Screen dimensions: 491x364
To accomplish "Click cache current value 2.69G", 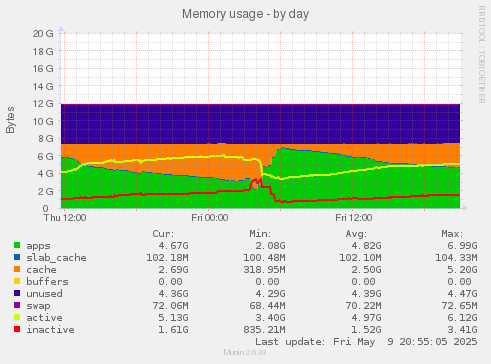I will [x=173, y=270].
